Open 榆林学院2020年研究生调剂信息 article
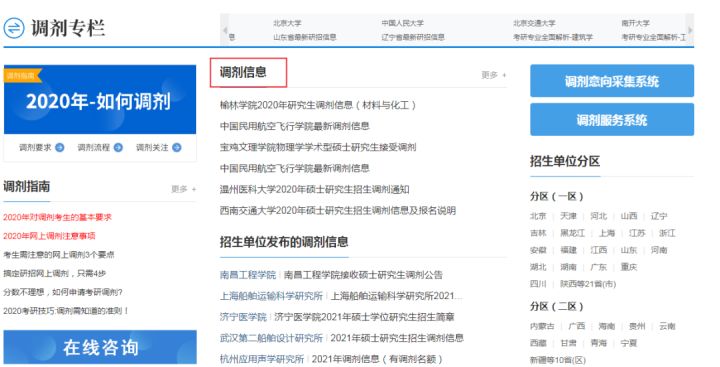 pos(318,105)
